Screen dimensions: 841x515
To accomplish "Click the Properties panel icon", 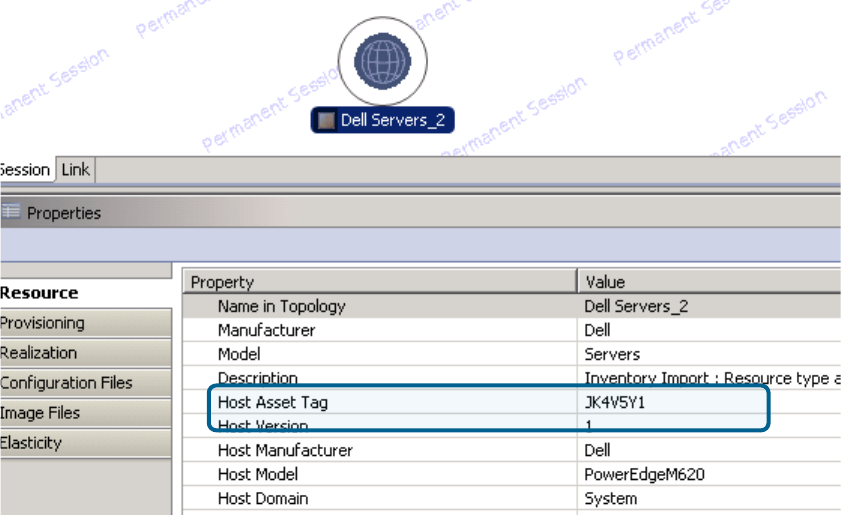I will point(11,212).
